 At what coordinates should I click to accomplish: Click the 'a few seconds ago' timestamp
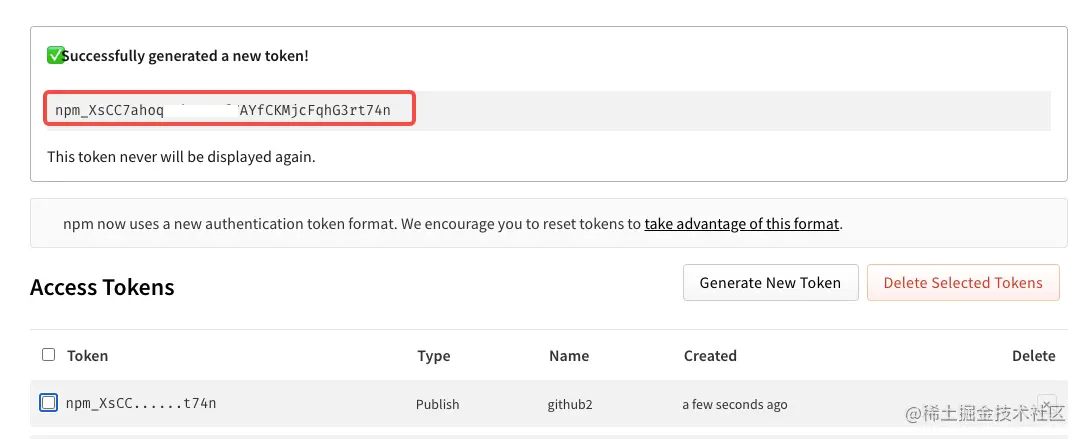734,405
